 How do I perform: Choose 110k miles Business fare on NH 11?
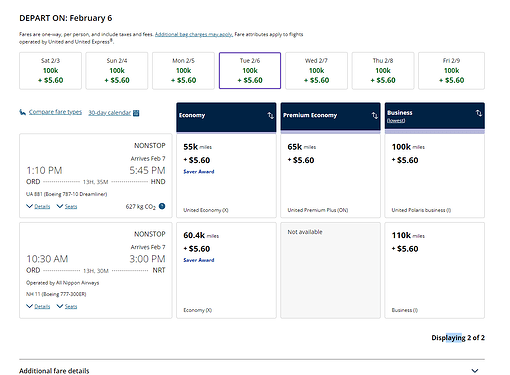435,270
